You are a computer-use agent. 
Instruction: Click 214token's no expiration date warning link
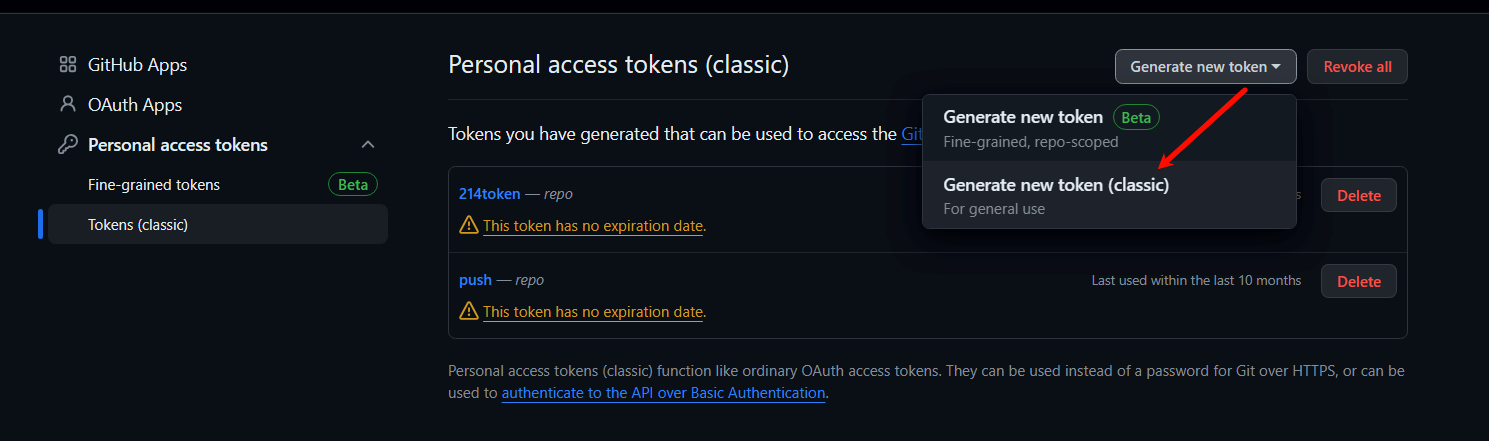point(593,226)
